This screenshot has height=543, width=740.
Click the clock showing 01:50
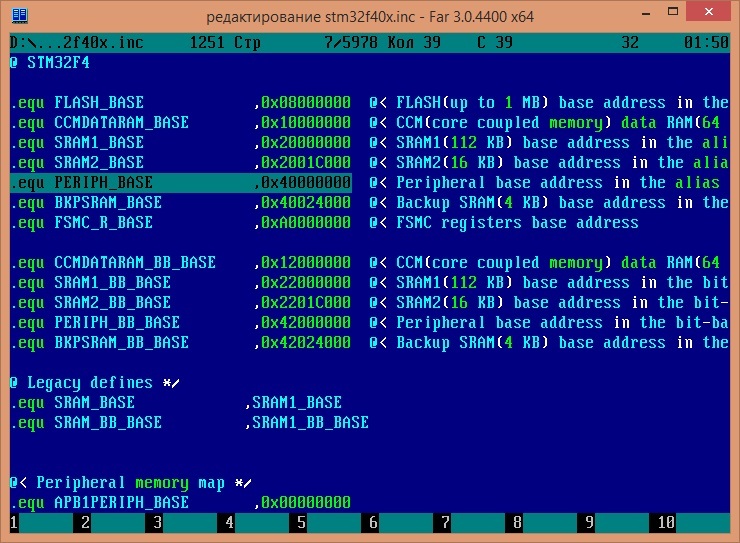point(706,42)
